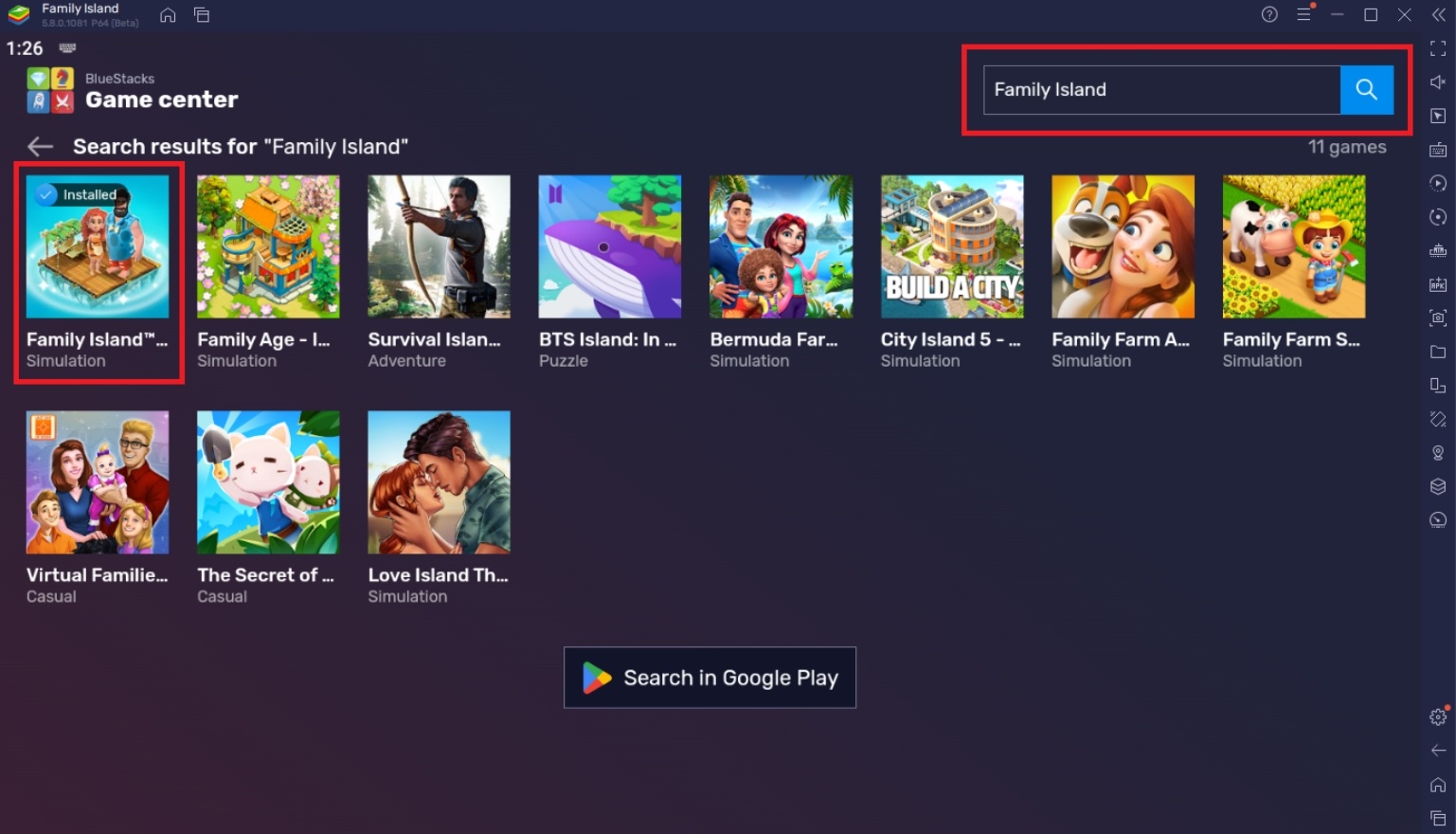Open the media folder sidebar icon
1456x834 pixels.
(1438, 352)
